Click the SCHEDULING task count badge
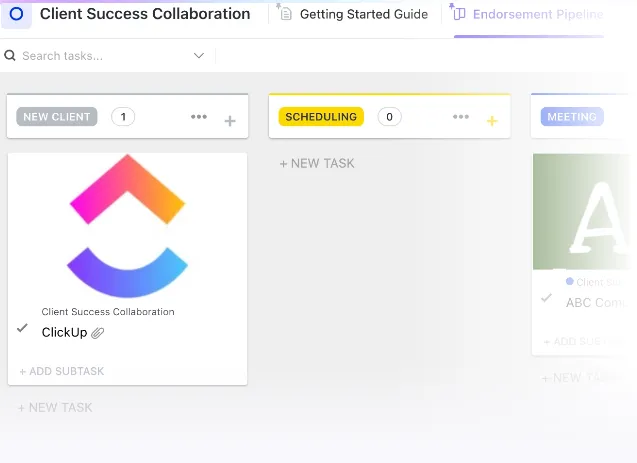The width and height of the screenshot is (637, 463). tap(389, 117)
